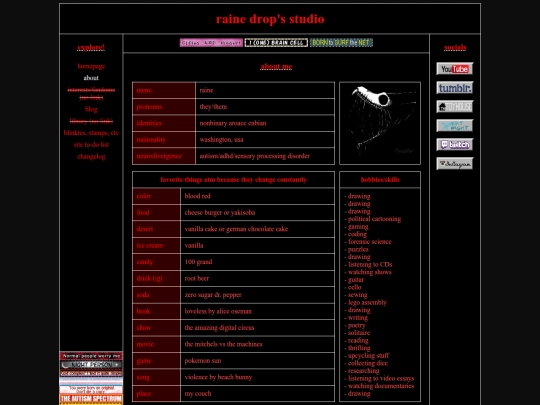Viewport: 540px width, 405px height.
Task: Click the 'they/them' pronouns cell
Action: [x=265, y=107]
